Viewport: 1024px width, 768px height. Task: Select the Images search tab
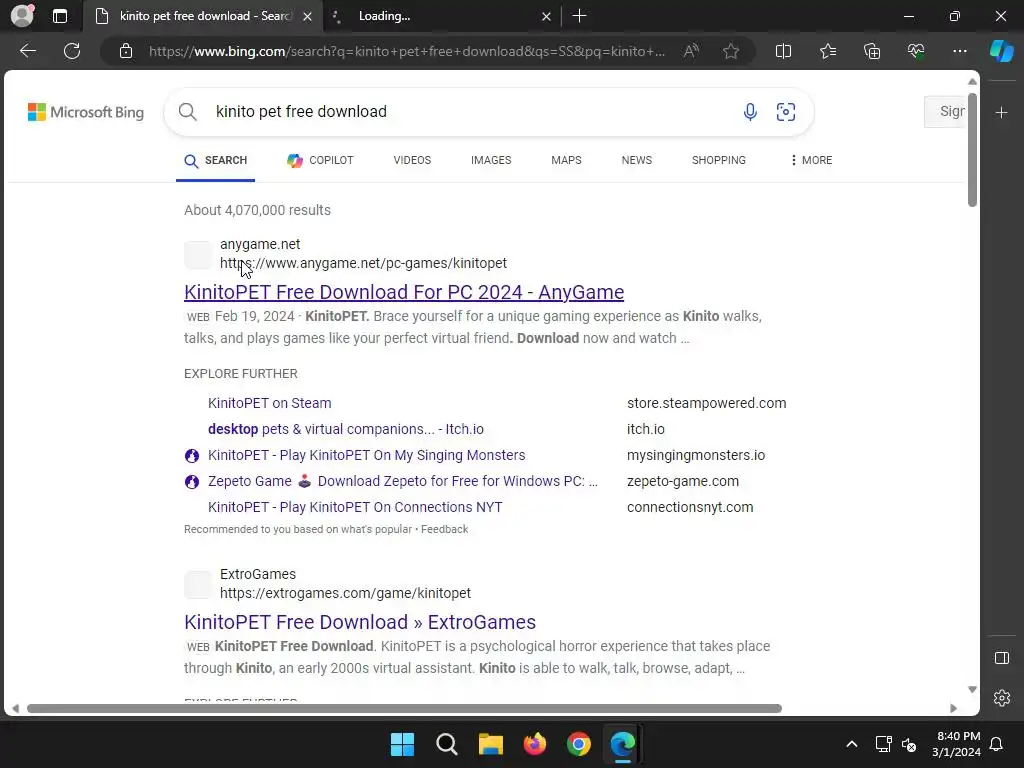point(491,160)
